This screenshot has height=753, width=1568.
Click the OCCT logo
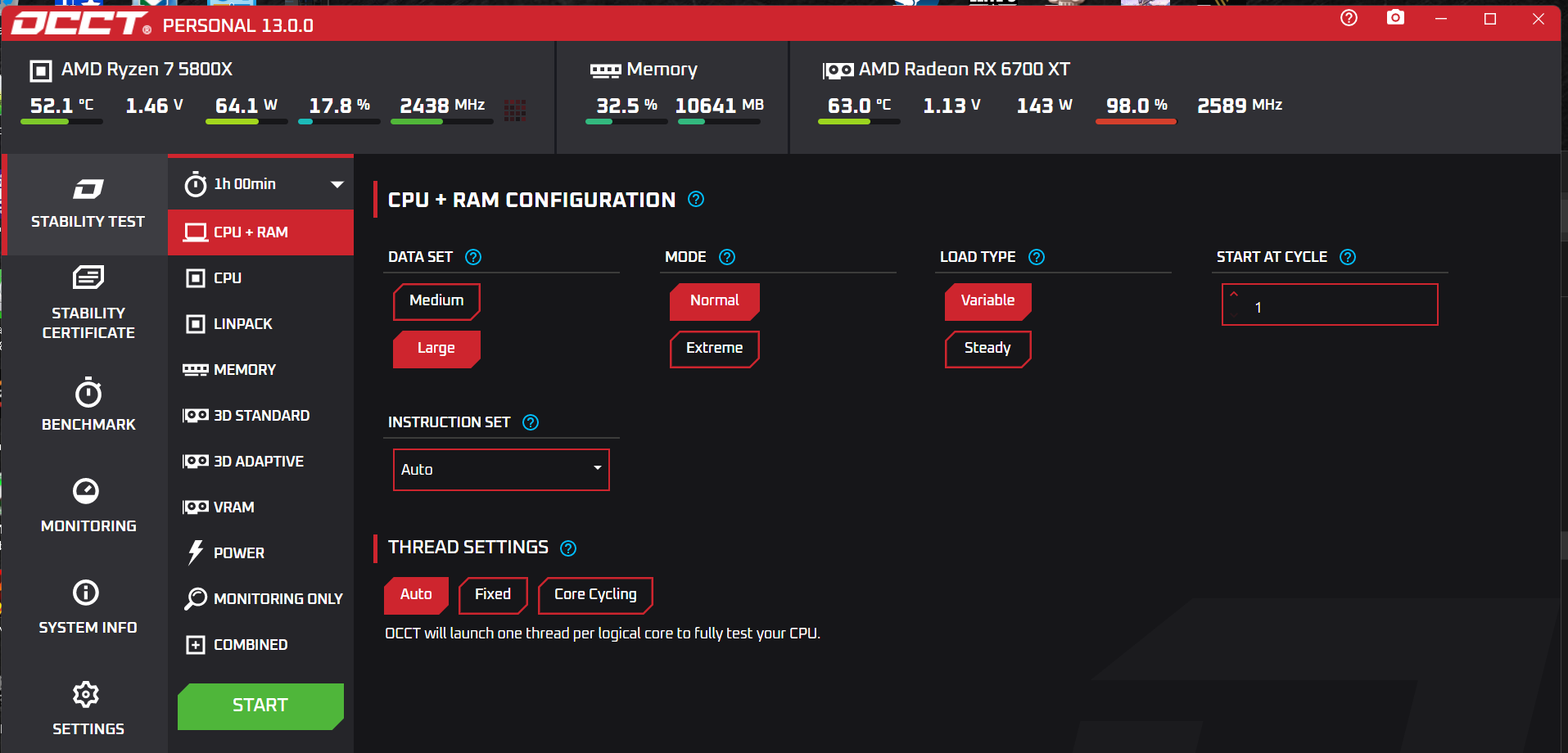click(82, 24)
